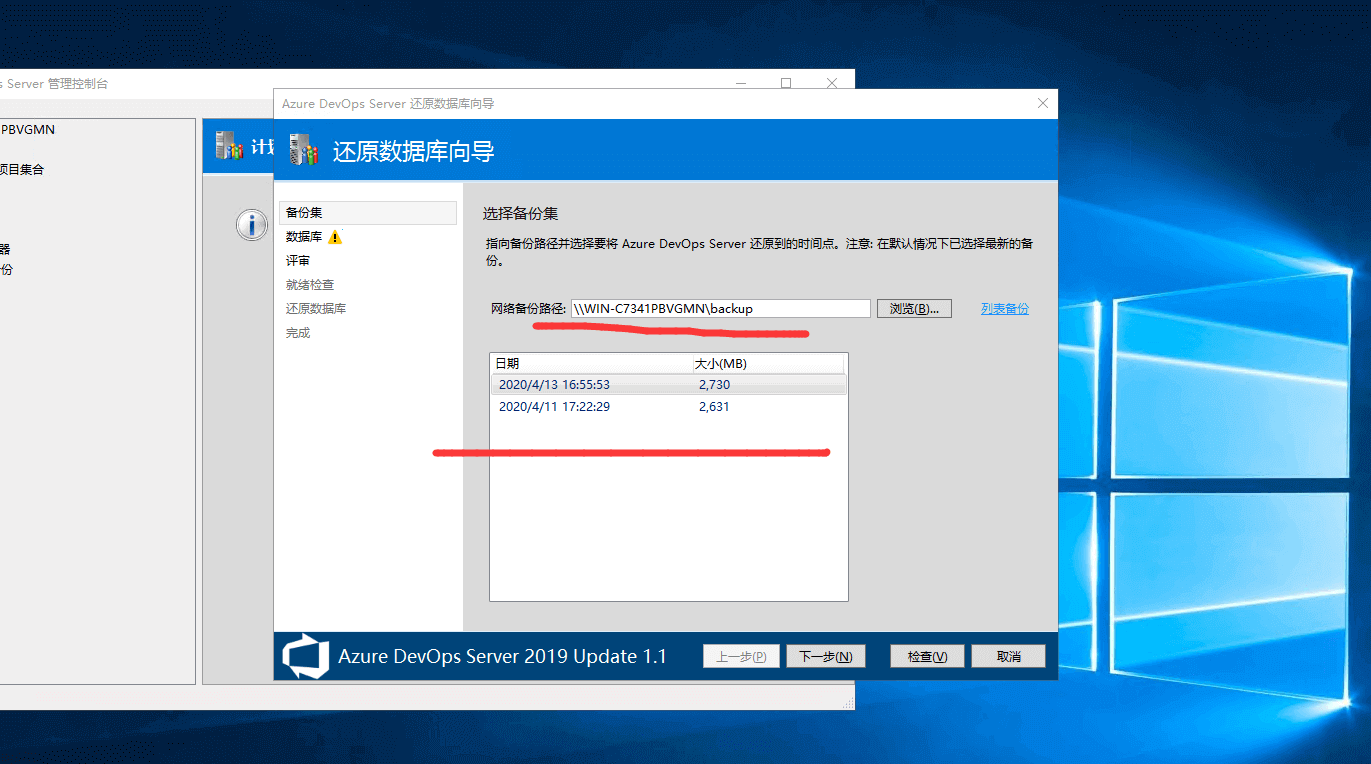The height and width of the screenshot is (764, 1371).
Task: Click the warning icon next to 数据库
Action: tap(335, 237)
